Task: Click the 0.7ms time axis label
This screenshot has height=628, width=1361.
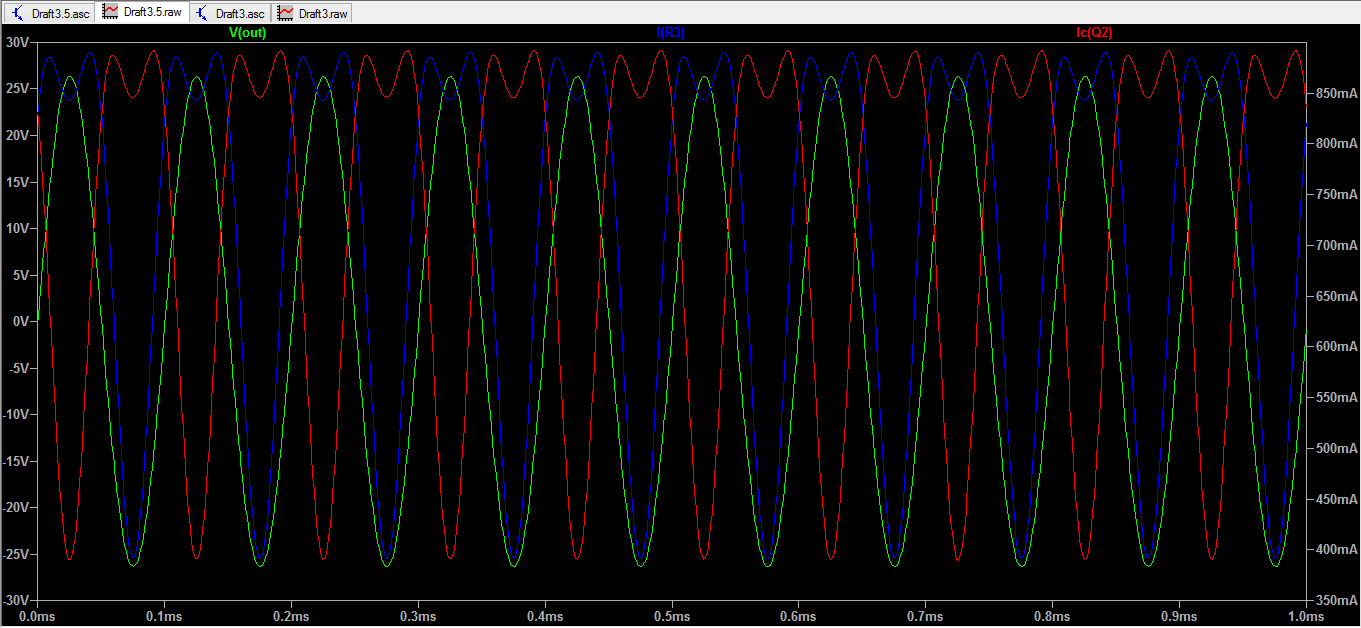Action: [925, 618]
